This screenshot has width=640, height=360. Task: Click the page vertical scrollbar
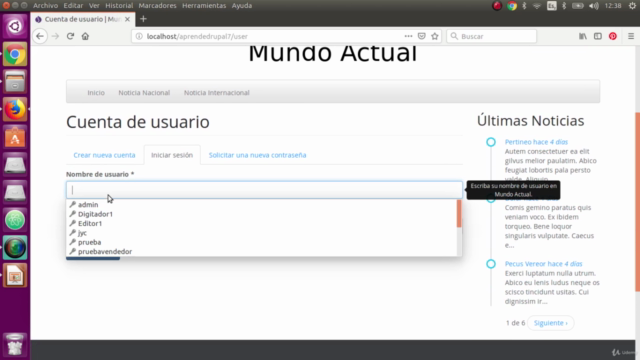(x=637, y=202)
